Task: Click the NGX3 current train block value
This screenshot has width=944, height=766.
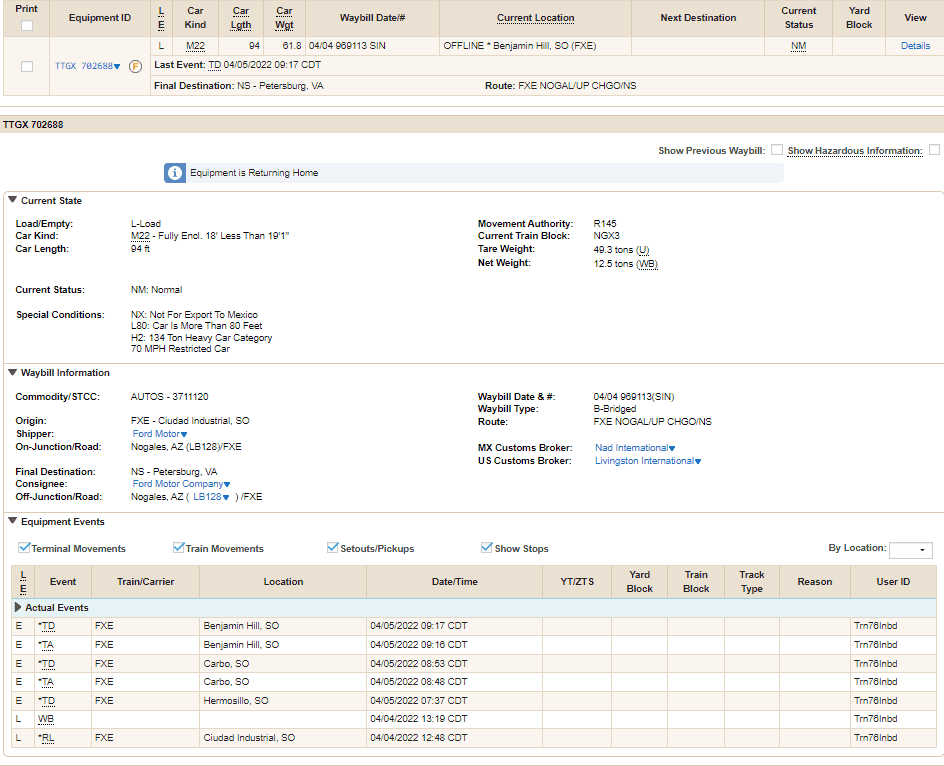Action: pyautogui.click(x=606, y=236)
